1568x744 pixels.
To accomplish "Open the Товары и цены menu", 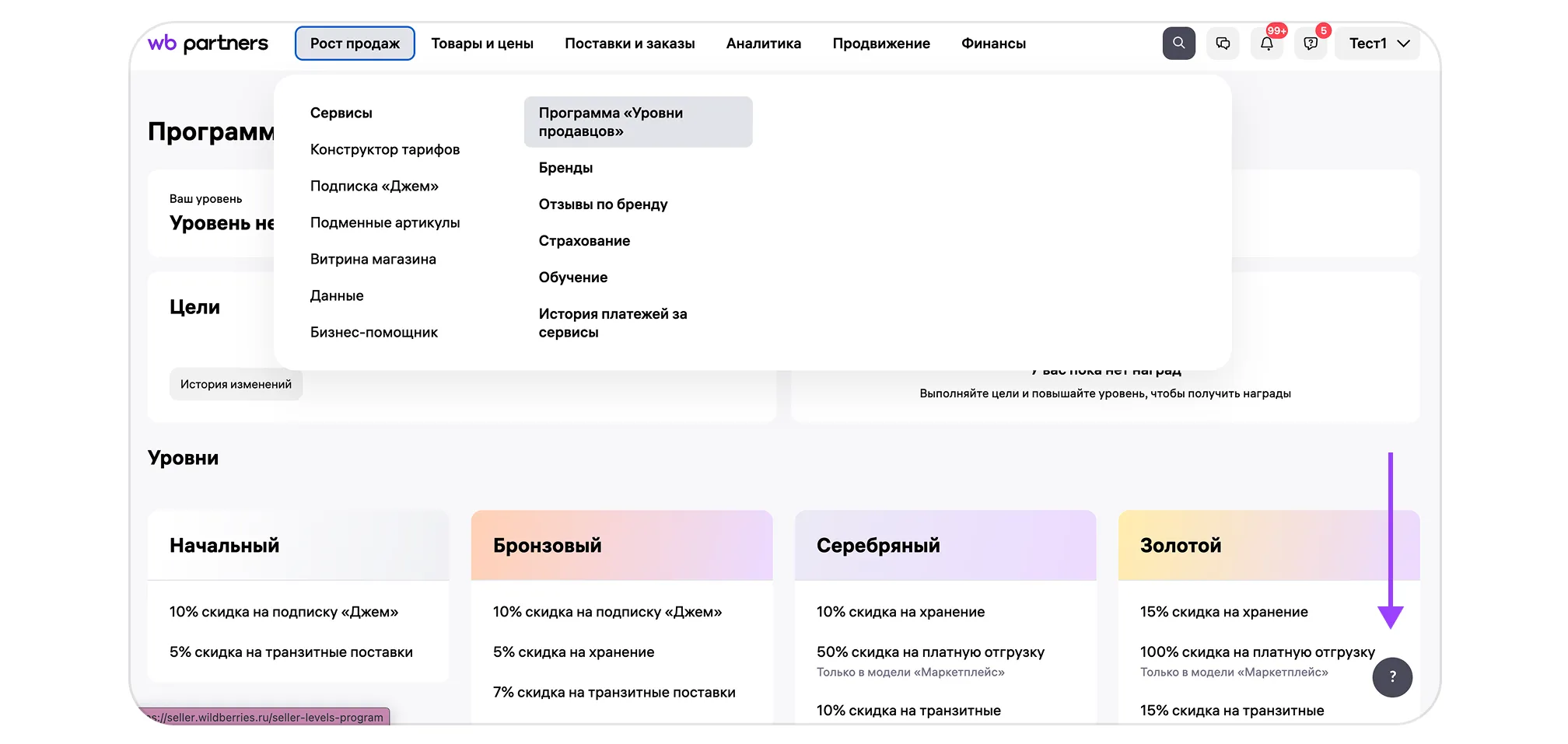I will [482, 44].
